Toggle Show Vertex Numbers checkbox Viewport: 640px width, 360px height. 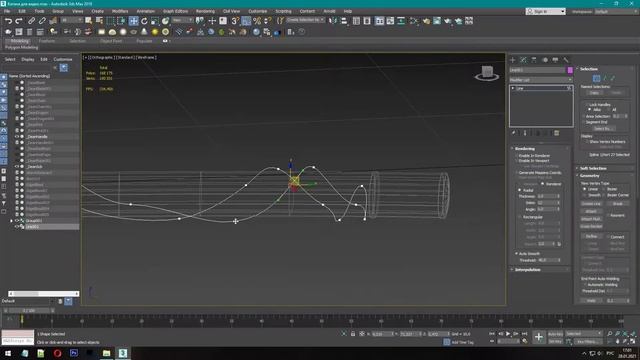point(587,142)
